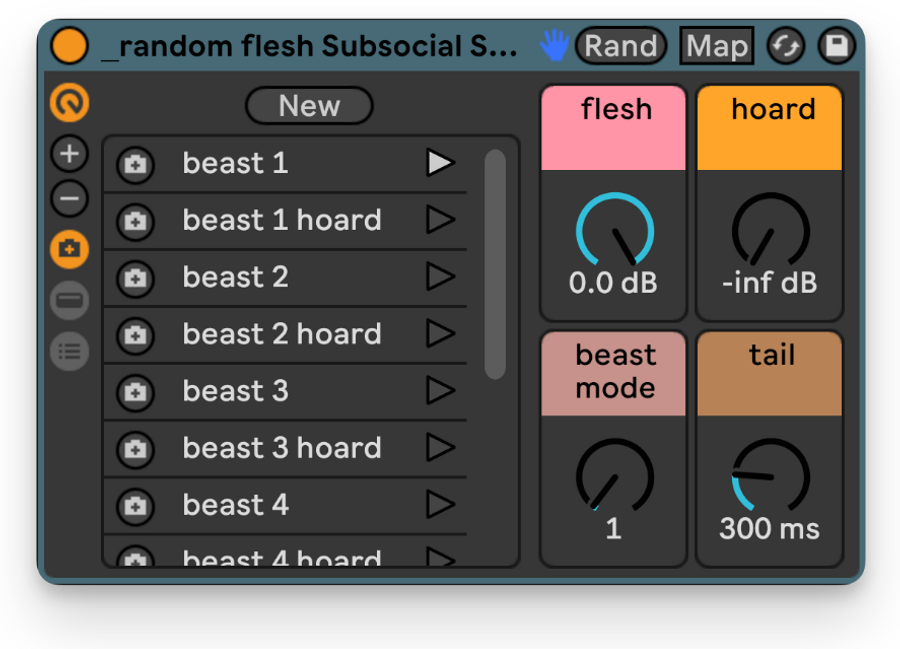900x649 pixels.
Task: Overwrite the beast 3 hoard variation via camera icon
Action: click(135, 449)
